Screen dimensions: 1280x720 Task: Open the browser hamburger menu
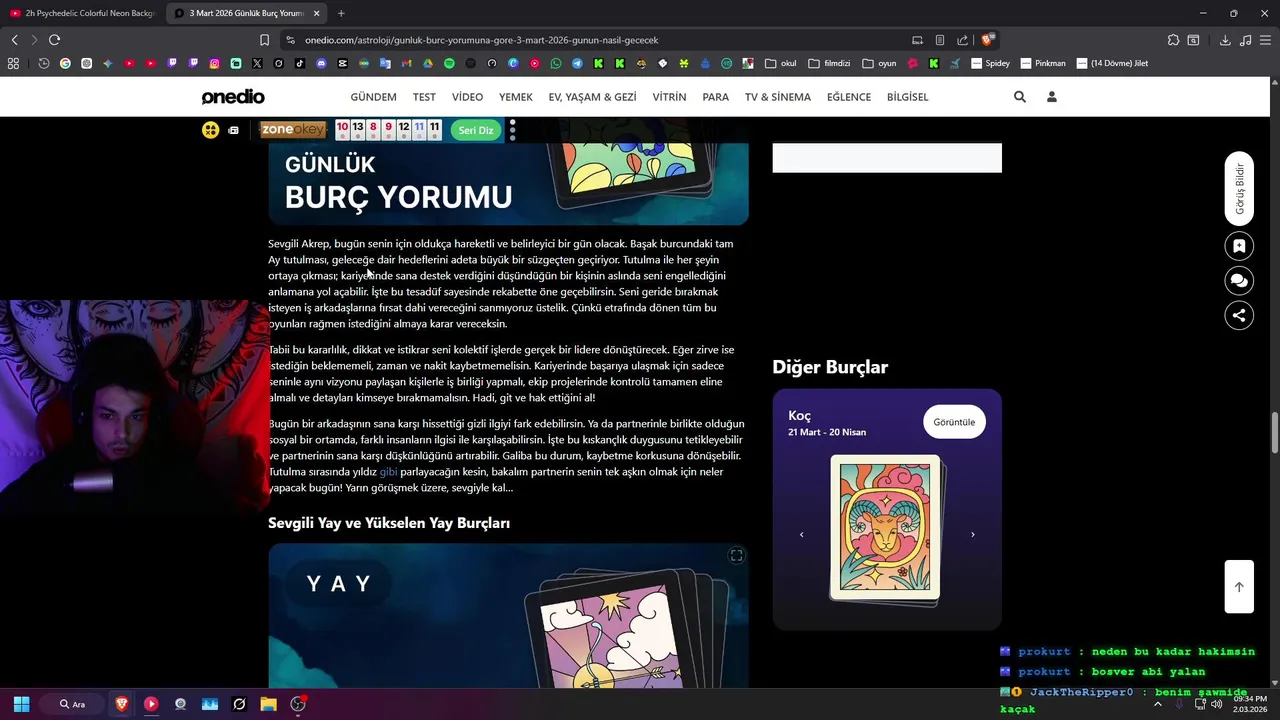coord(1265,40)
